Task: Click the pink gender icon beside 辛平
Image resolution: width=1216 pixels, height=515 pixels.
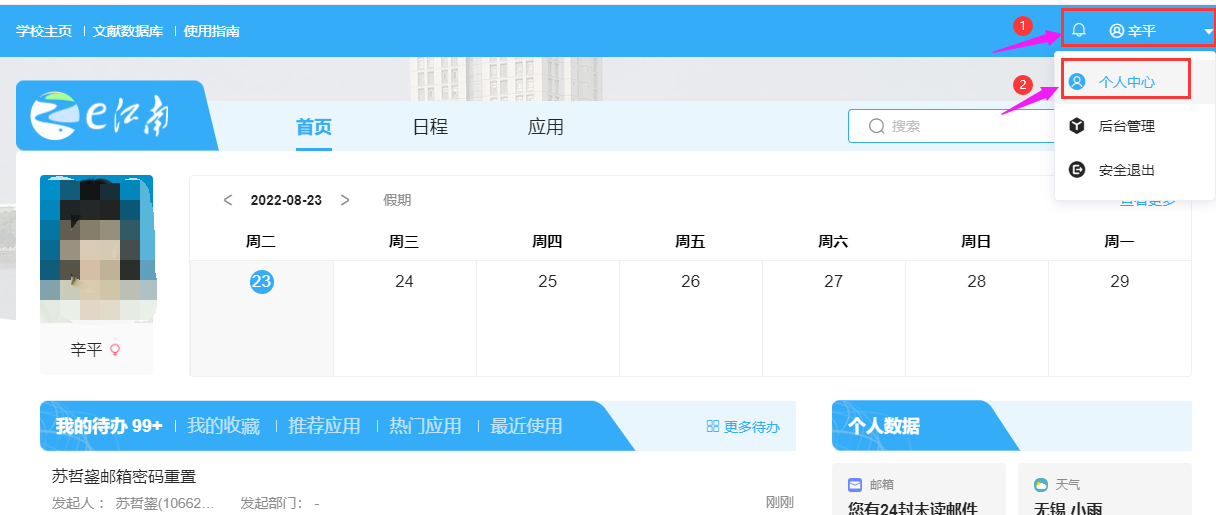Action: tap(115, 350)
